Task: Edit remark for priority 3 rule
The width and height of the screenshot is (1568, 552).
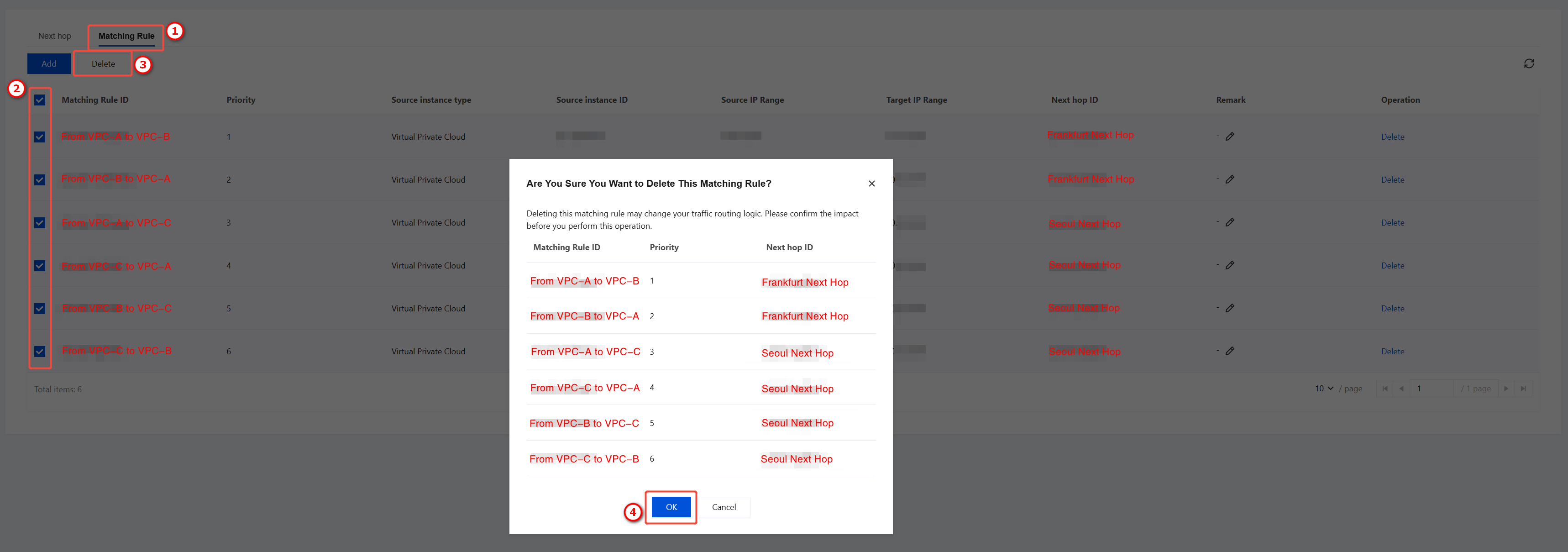Action: (x=1230, y=222)
